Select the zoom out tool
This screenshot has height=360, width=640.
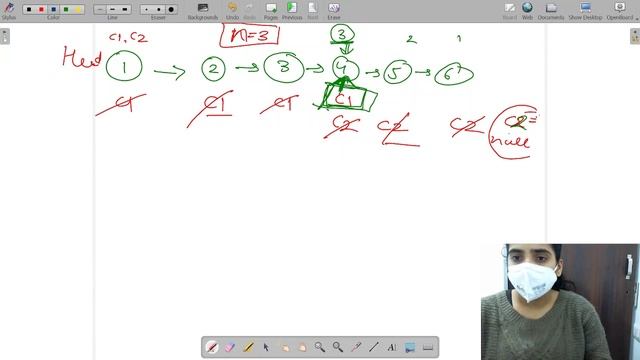pos(338,347)
